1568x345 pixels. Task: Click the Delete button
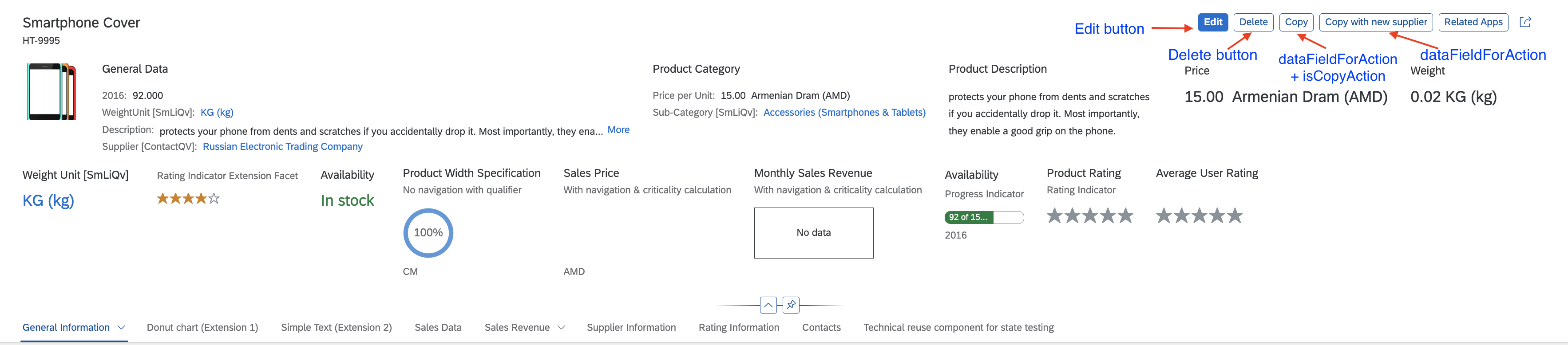click(x=1253, y=22)
